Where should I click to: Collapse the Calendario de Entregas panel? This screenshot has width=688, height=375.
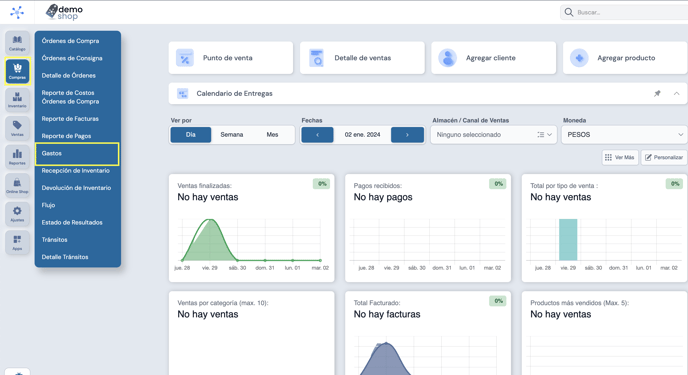(677, 93)
